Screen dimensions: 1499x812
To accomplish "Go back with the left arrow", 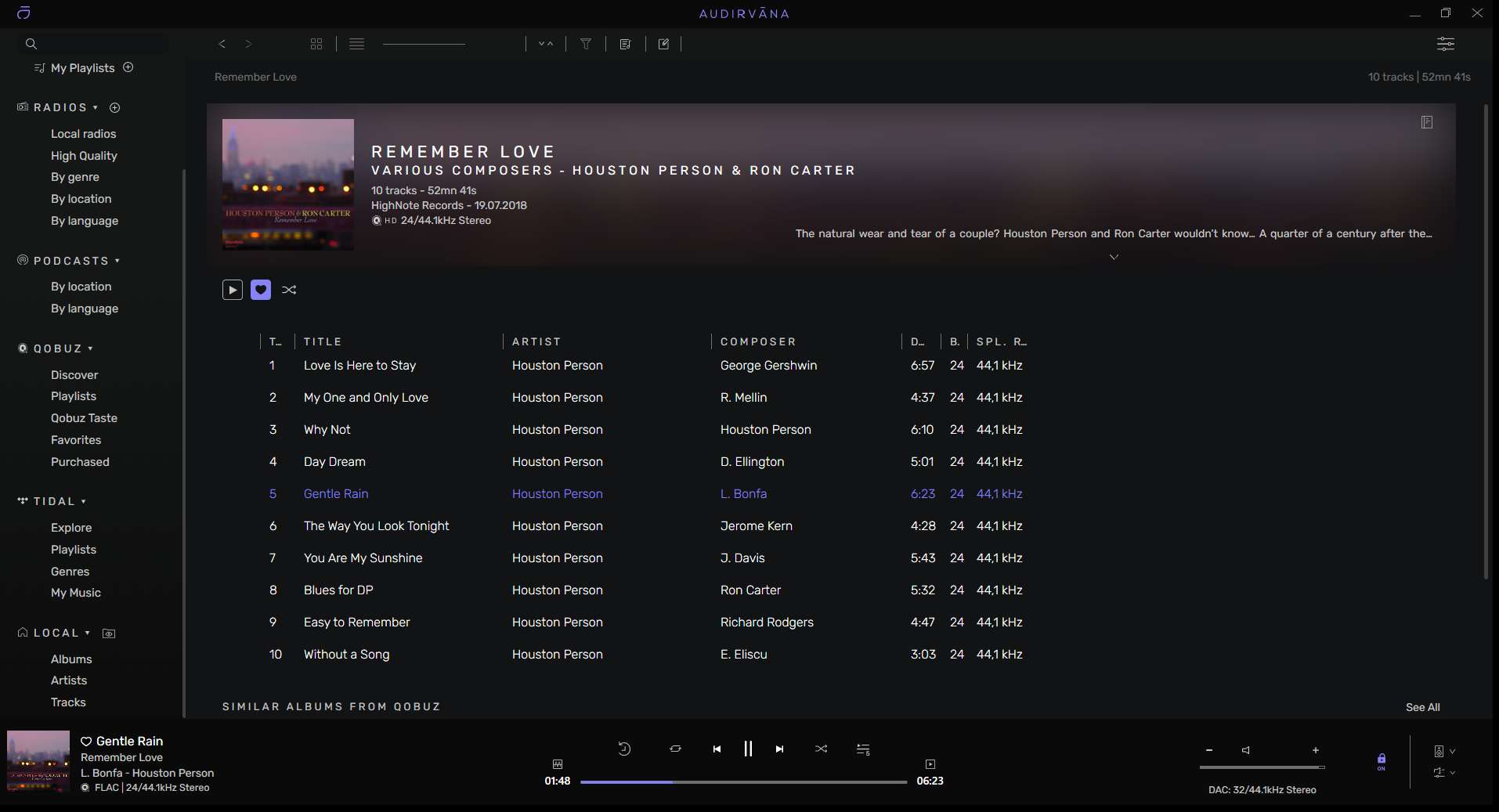I will pos(222,44).
